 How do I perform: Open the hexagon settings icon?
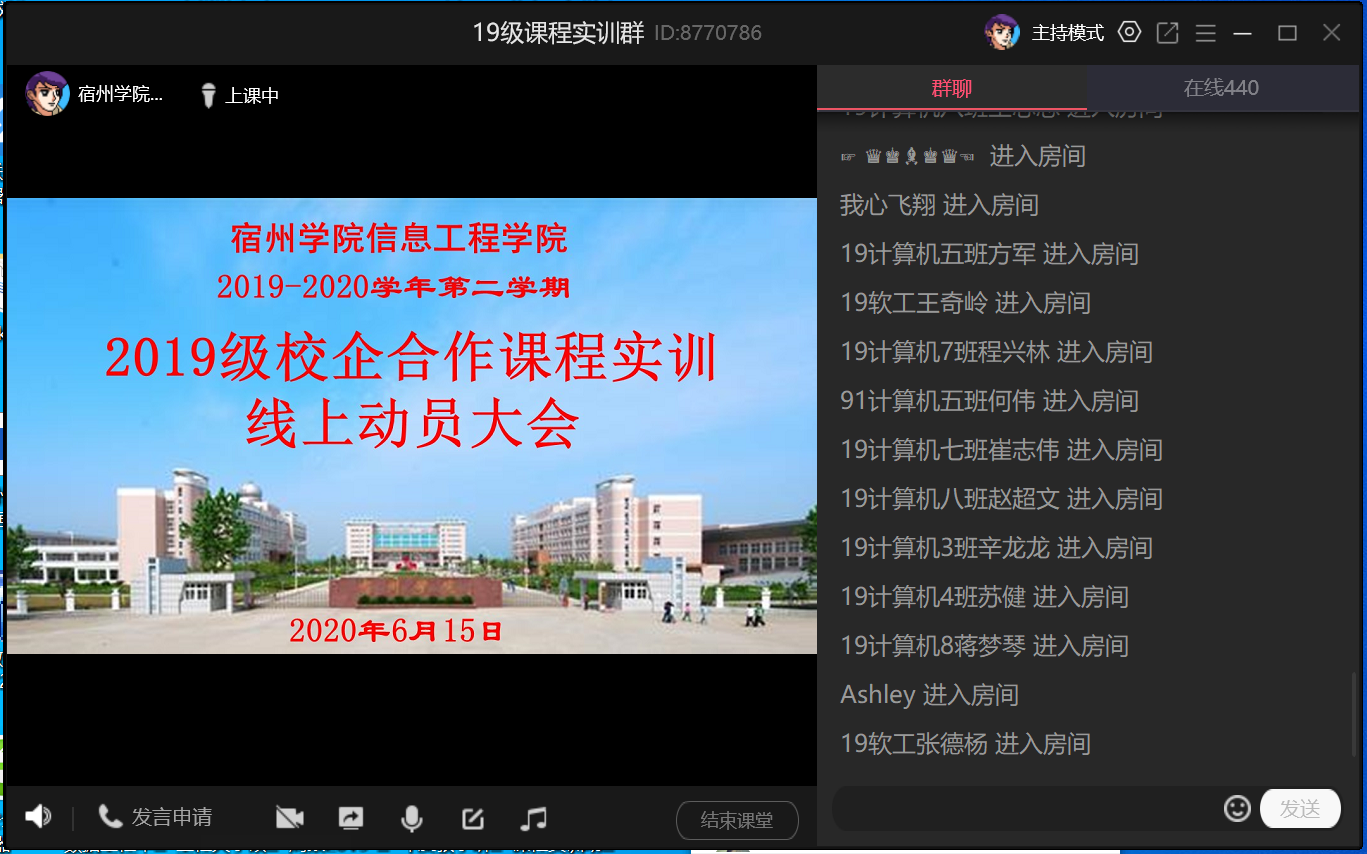click(1129, 32)
